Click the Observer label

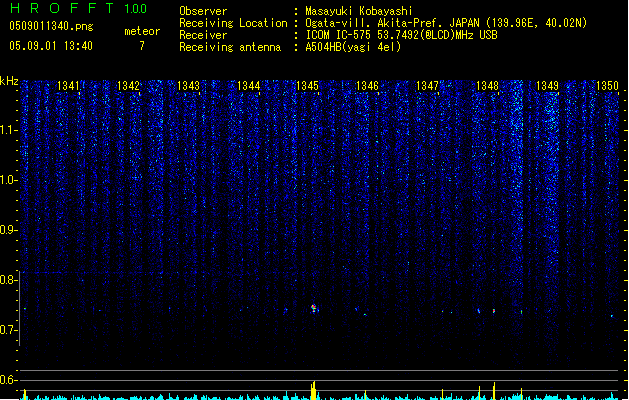pyautogui.click(x=203, y=11)
